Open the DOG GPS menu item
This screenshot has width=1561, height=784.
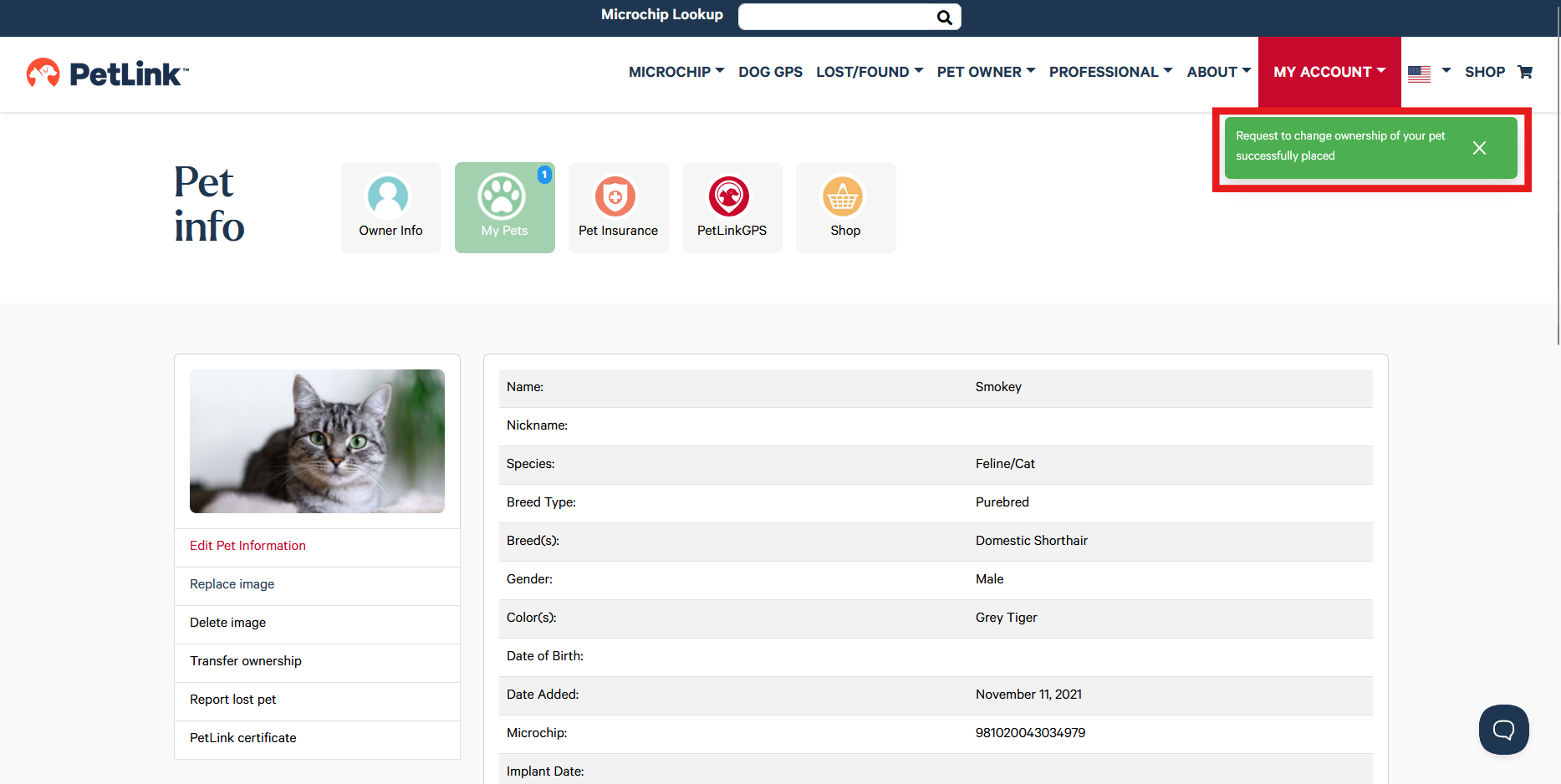[x=770, y=72]
